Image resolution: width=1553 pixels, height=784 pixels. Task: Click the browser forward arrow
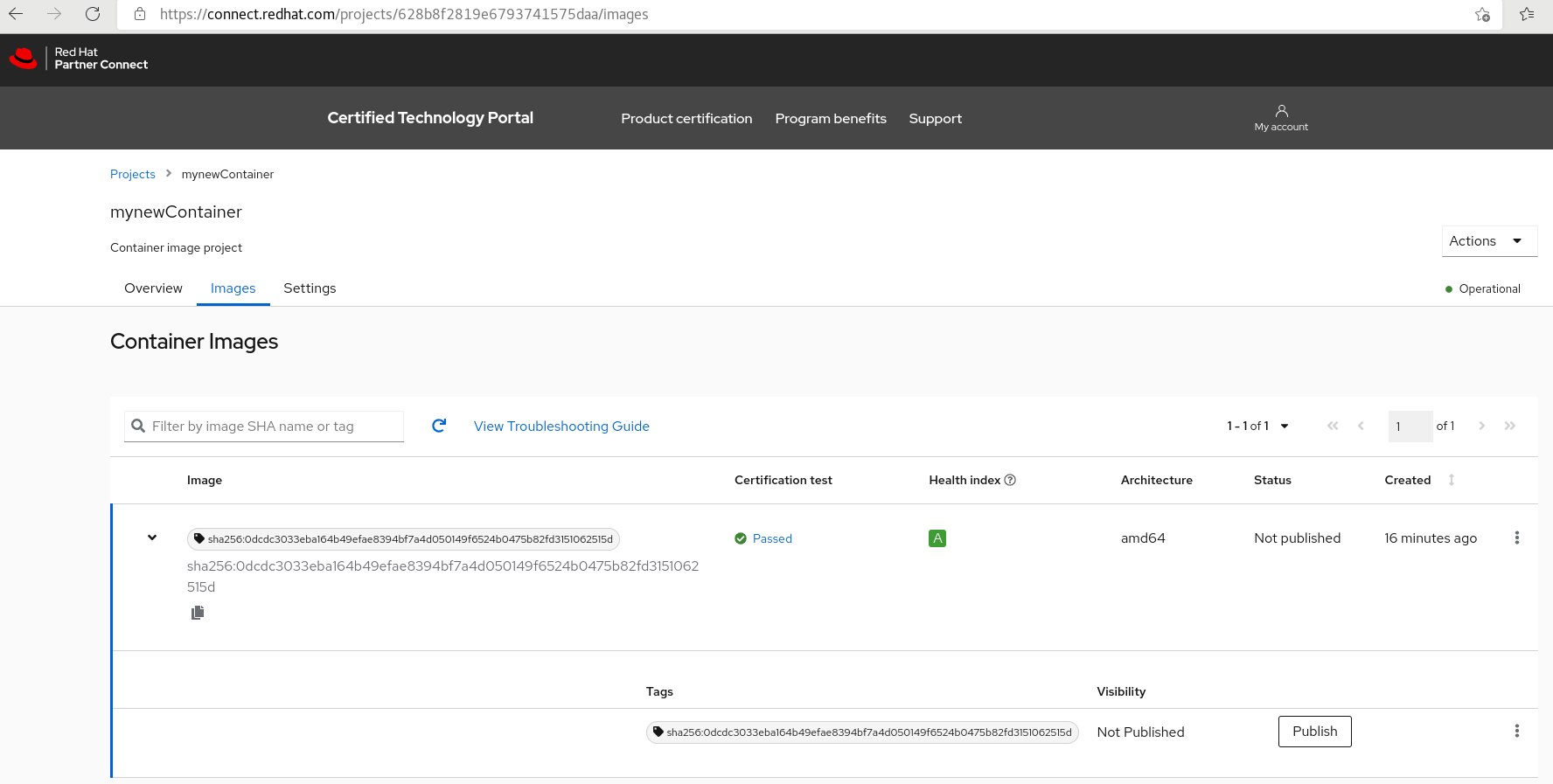point(54,14)
